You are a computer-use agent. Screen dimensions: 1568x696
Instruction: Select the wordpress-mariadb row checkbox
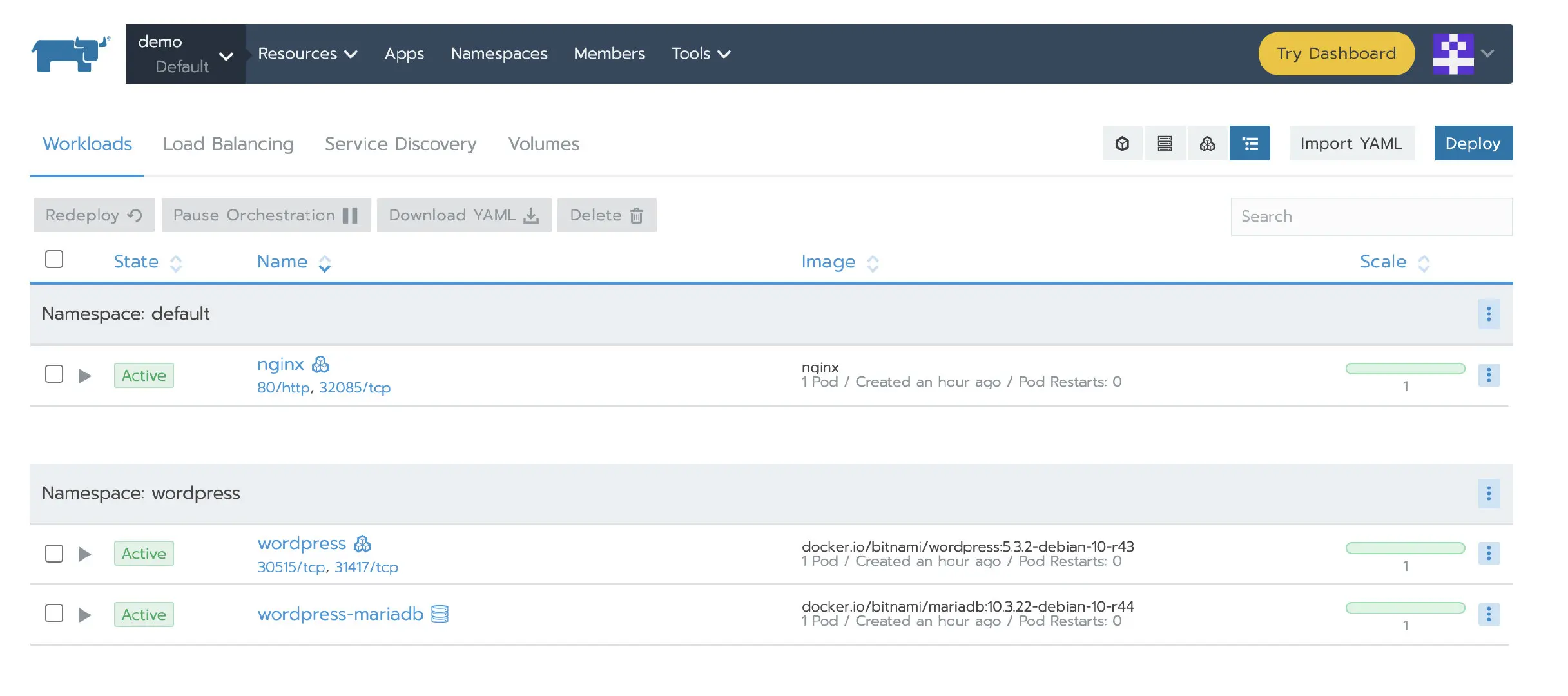tap(54, 614)
